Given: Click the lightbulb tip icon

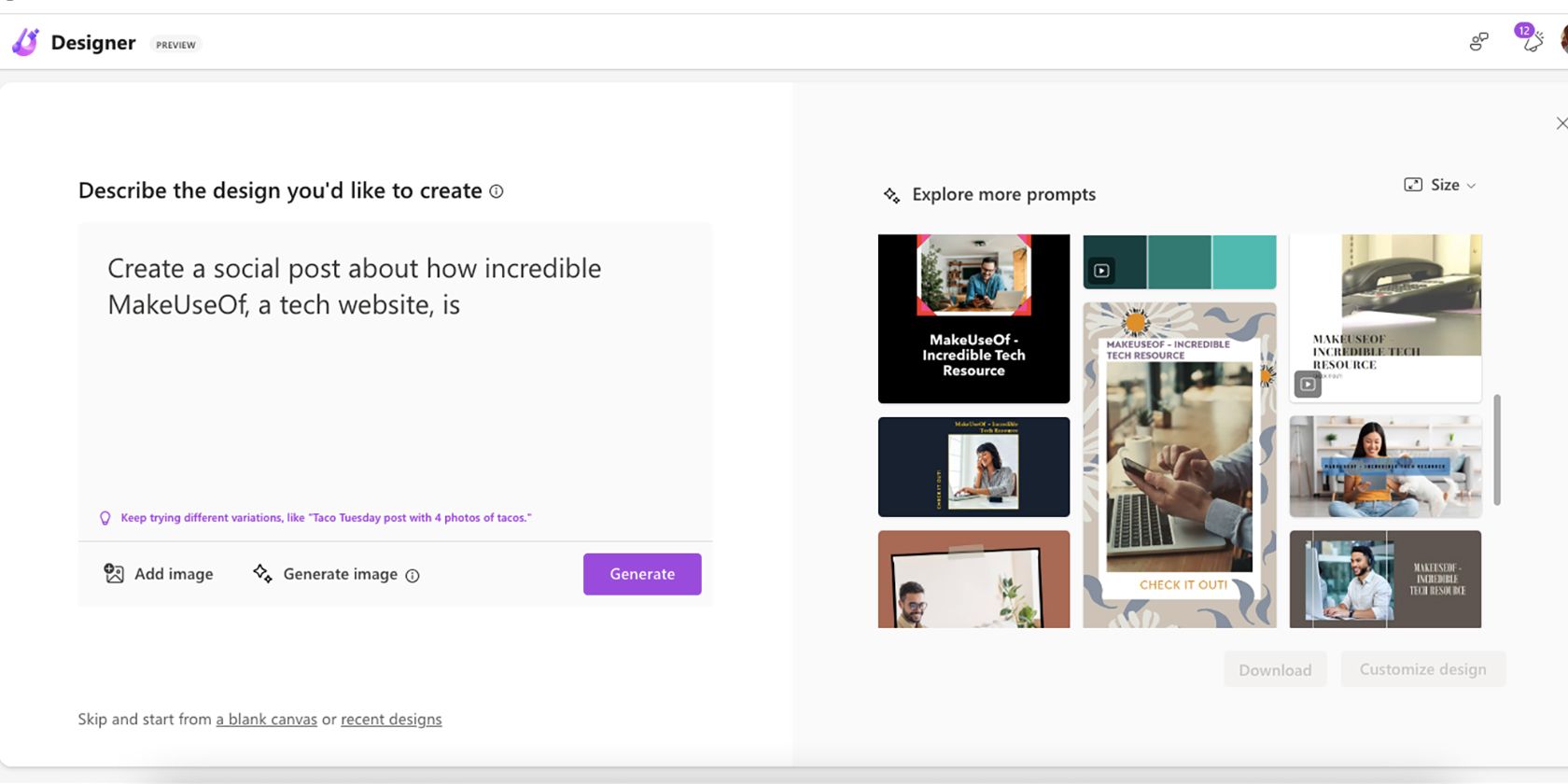Looking at the screenshot, I should pyautogui.click(x=105, y=518).
